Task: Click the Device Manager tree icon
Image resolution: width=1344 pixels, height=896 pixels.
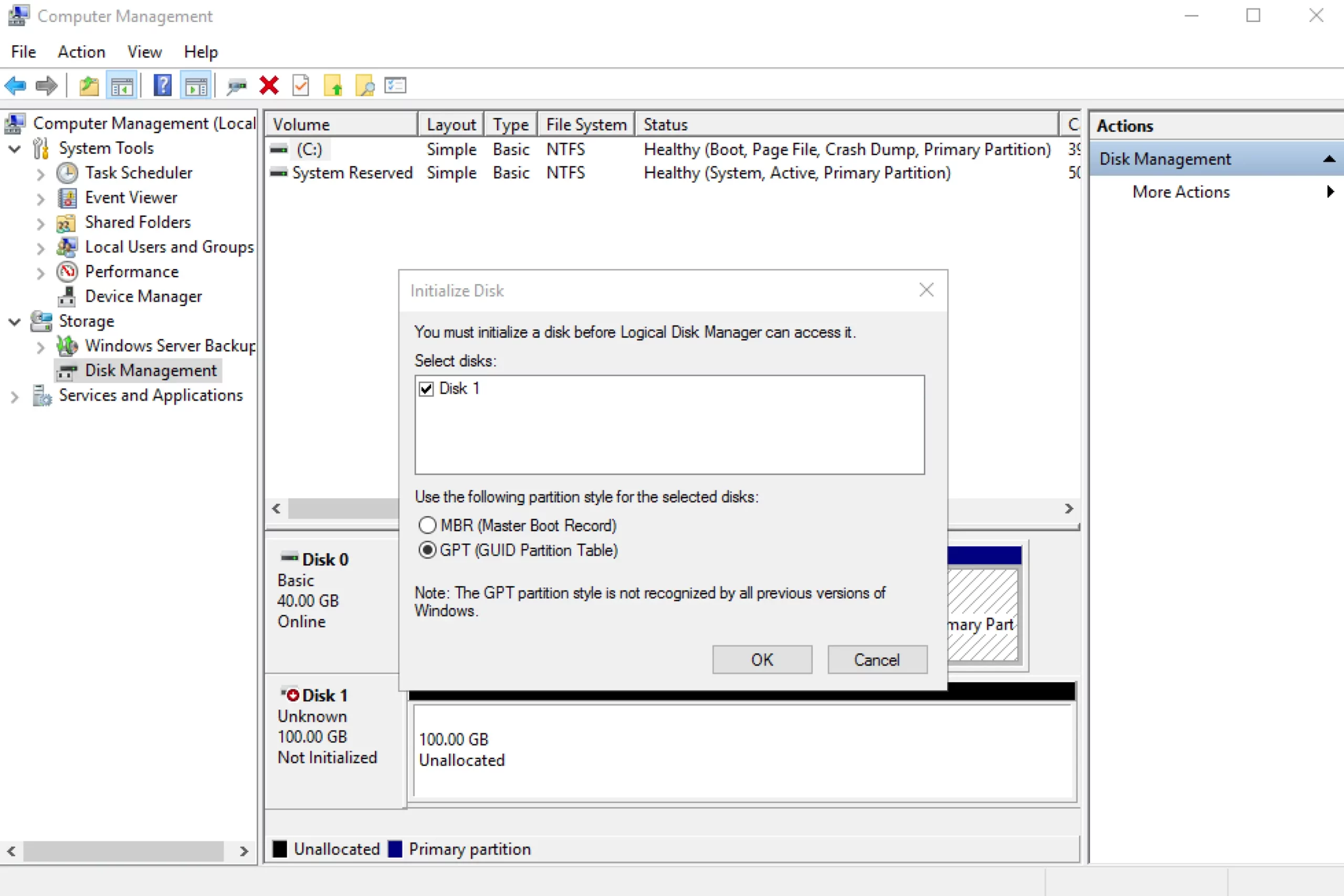Action: pyautogui.click(x=67, y=296)
